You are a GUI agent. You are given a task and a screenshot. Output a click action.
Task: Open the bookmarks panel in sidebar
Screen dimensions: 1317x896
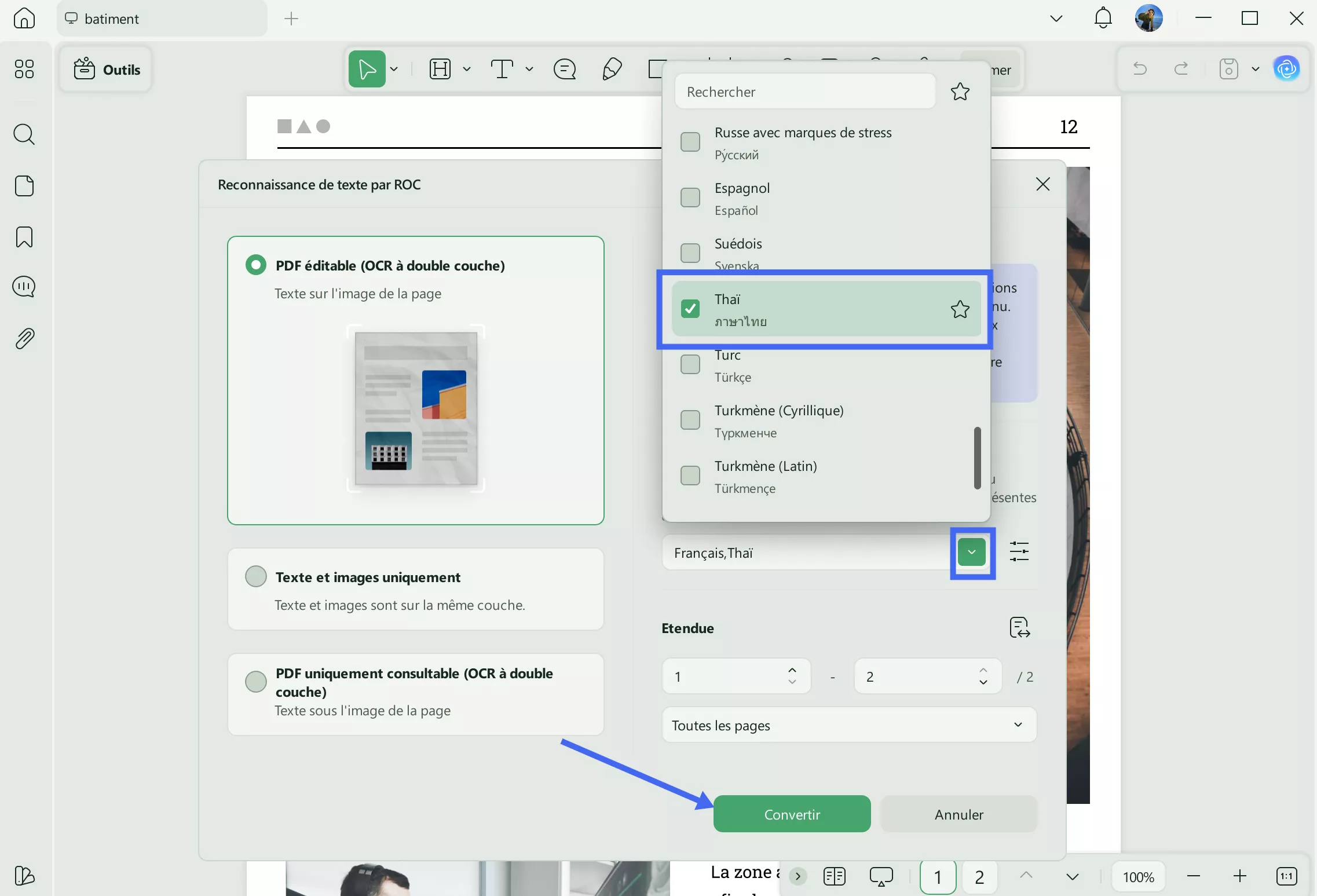[x=24, y=237]
